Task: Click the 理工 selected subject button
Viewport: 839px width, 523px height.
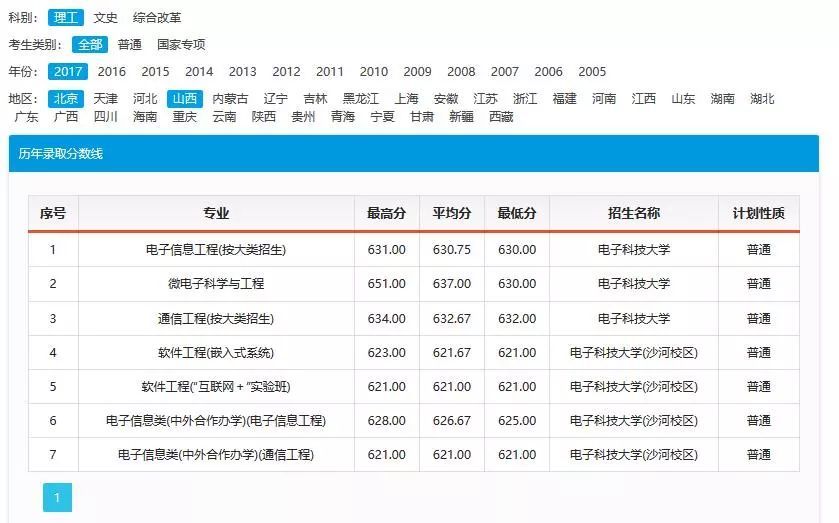Action: [66, 18]
